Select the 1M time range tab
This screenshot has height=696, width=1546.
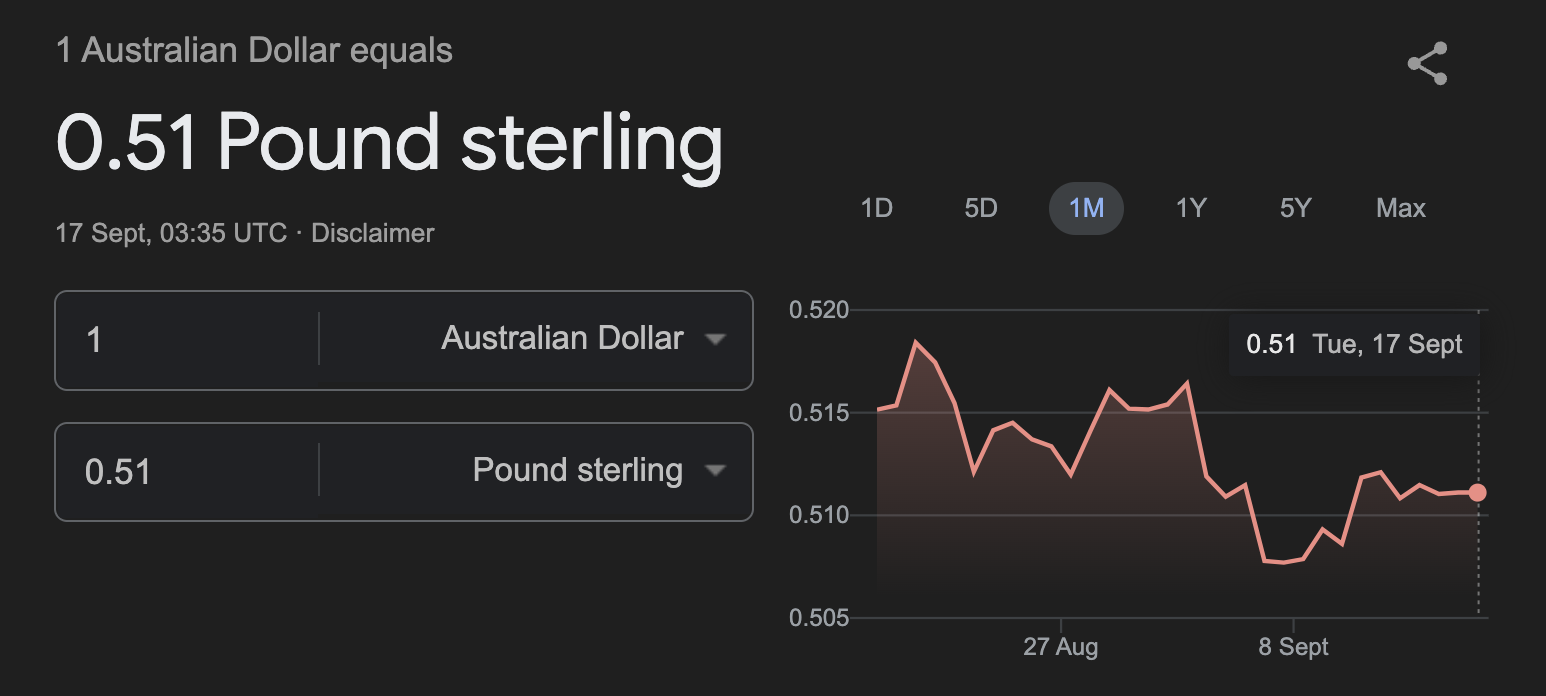[x=1086, y=209]
